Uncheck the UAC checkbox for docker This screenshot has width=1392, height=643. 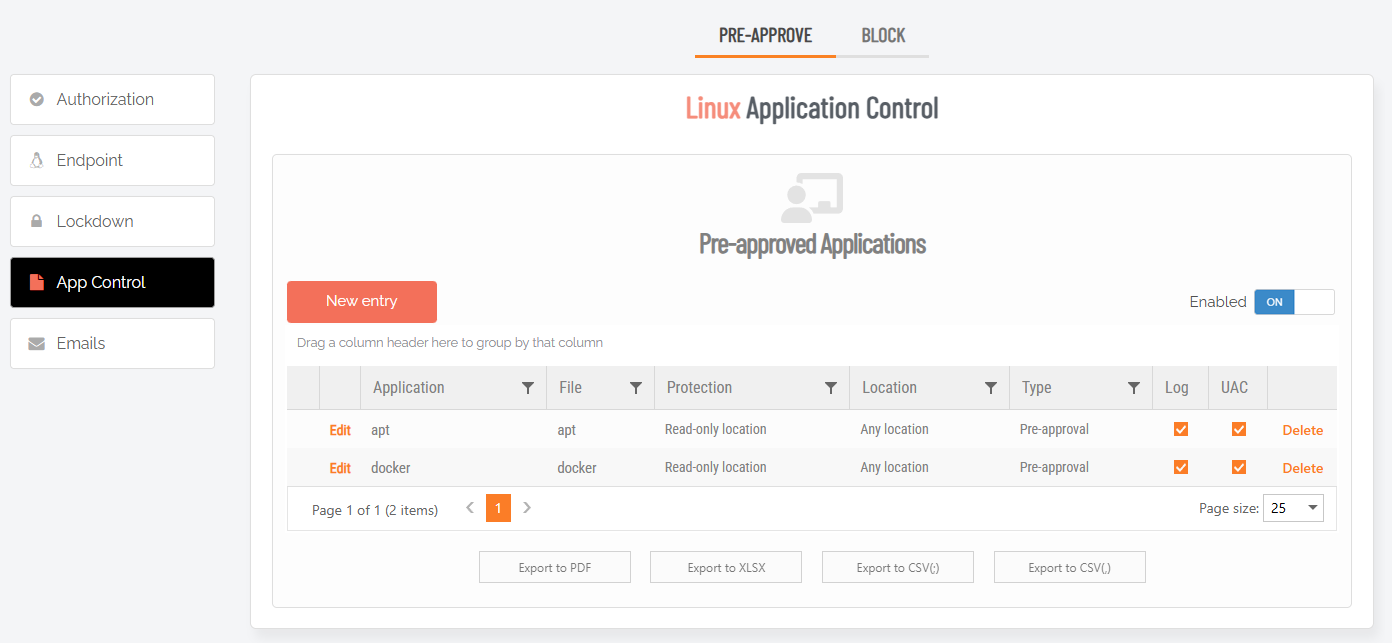click(x=1239, y=467)
